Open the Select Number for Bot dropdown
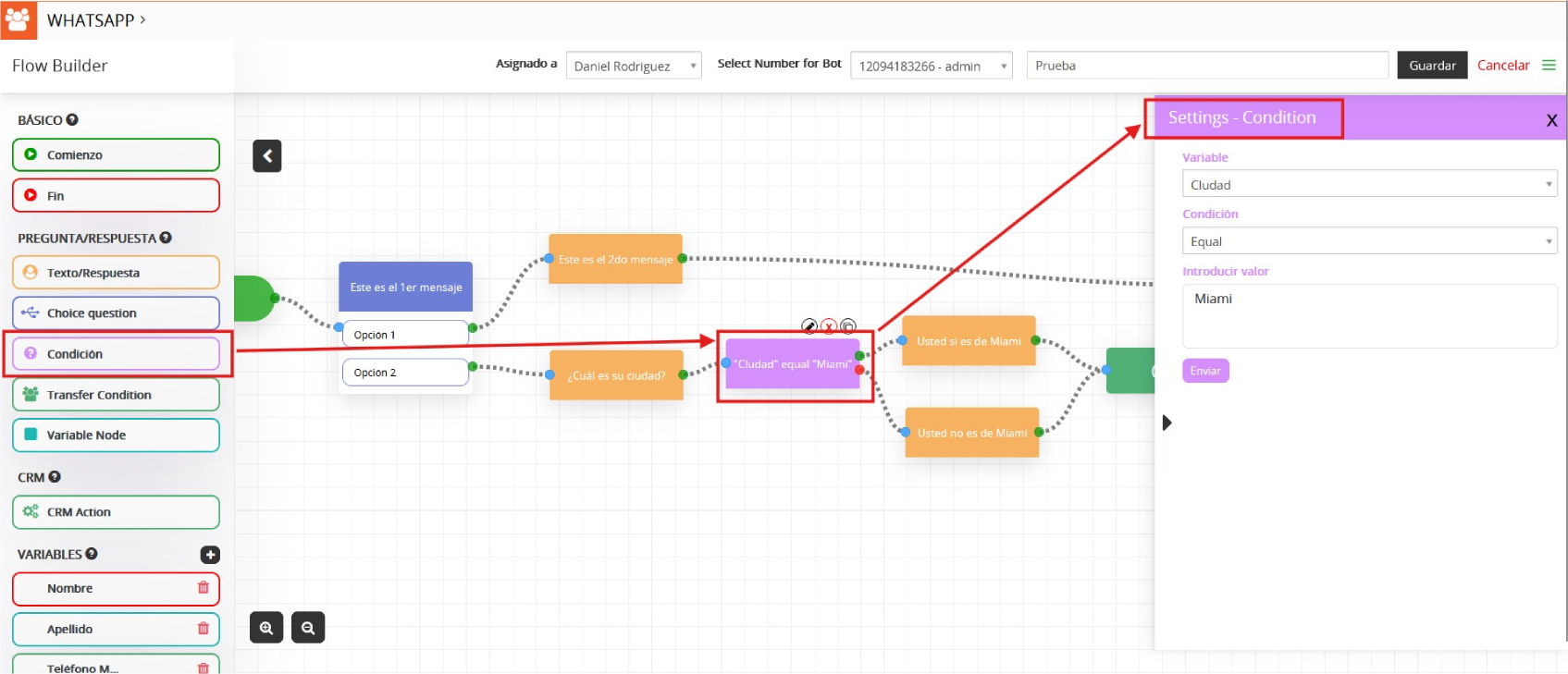 coord(931,66)
